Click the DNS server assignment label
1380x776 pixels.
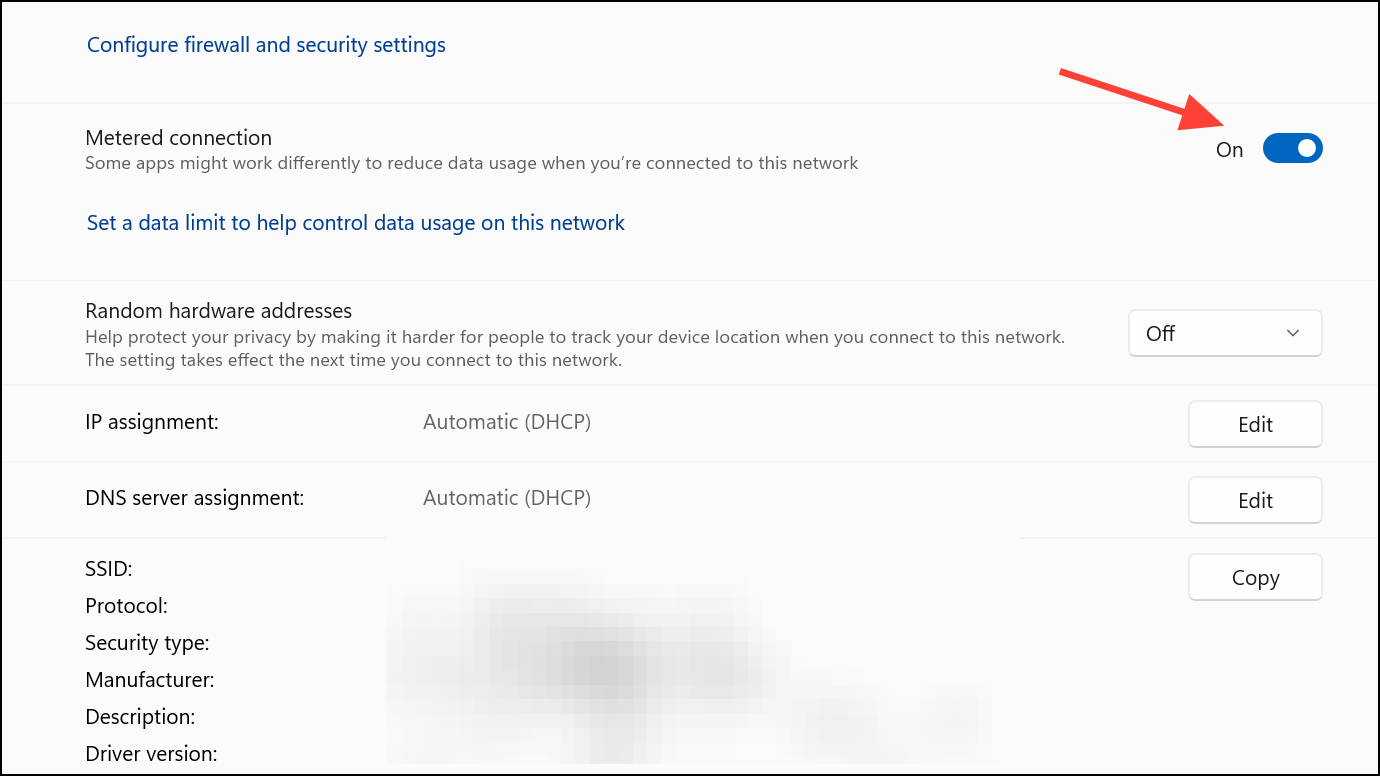pyautogui.click(x=194, y=497)
